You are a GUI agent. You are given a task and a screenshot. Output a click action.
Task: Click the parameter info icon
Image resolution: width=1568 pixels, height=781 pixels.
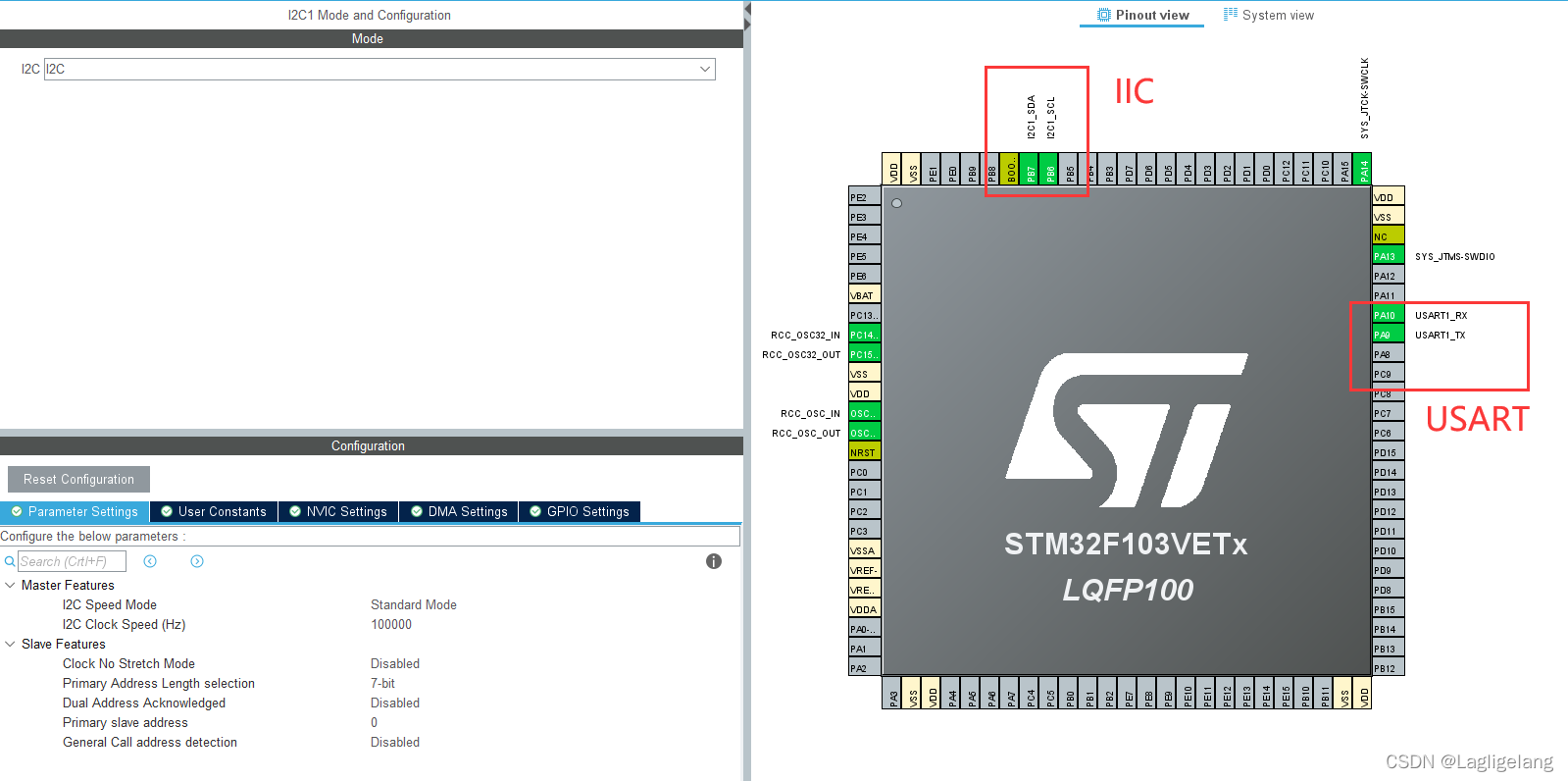[714, 561]
